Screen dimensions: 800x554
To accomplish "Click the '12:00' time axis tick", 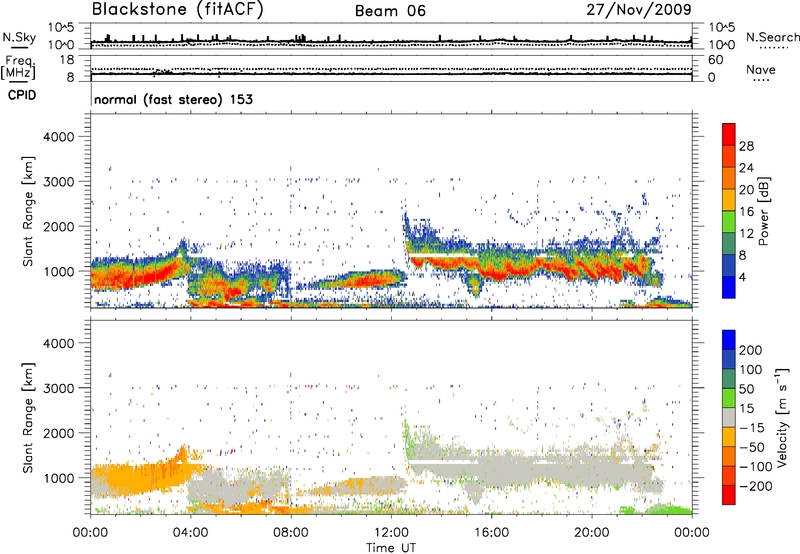I will [x=391, y=533].
